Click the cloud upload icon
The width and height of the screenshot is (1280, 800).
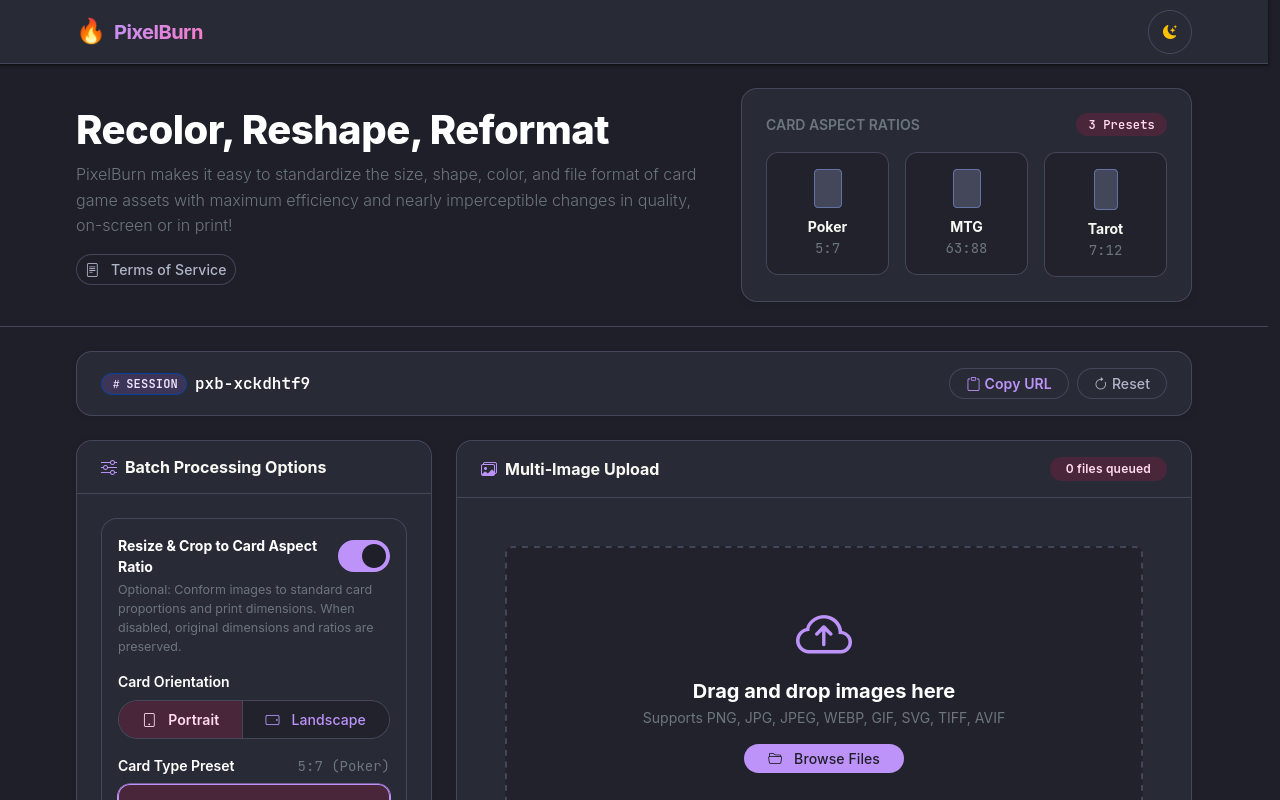coord(824,635)
